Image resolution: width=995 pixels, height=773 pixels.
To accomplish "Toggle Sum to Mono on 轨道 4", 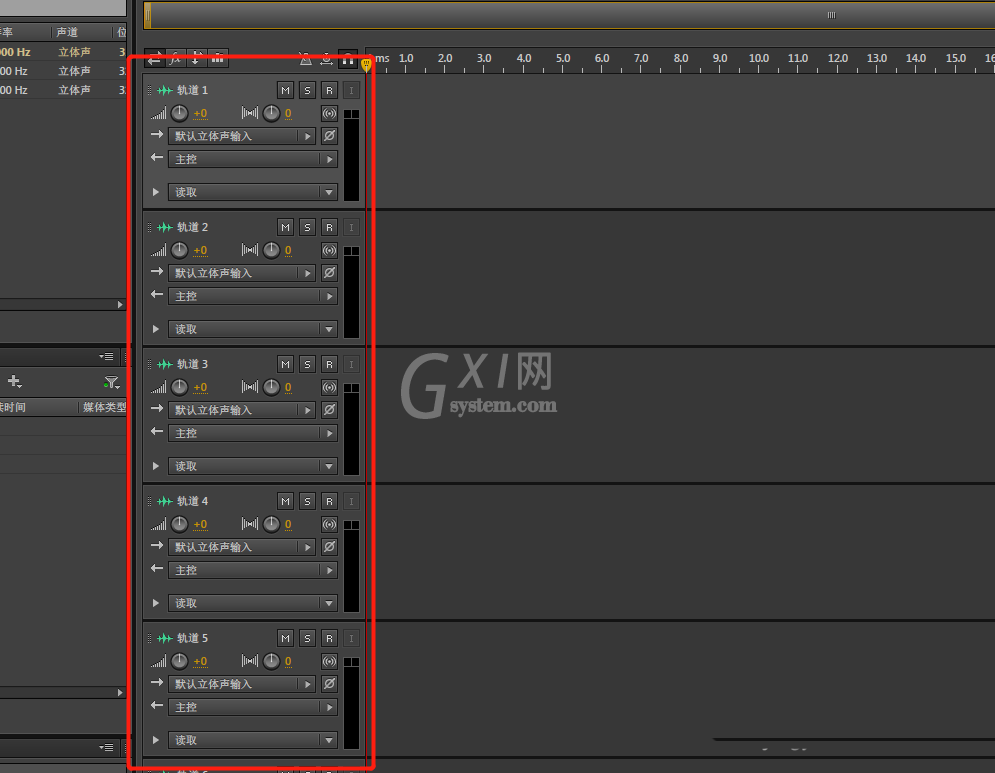I will click(329, 525).
